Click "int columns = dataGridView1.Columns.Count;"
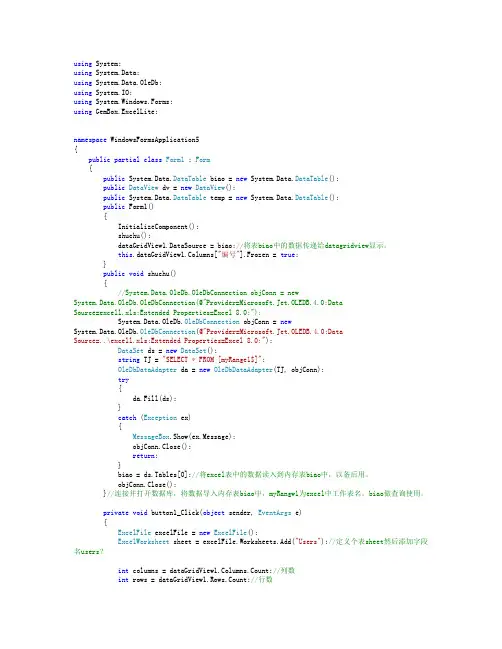502x649 pixels. point(207,571)
